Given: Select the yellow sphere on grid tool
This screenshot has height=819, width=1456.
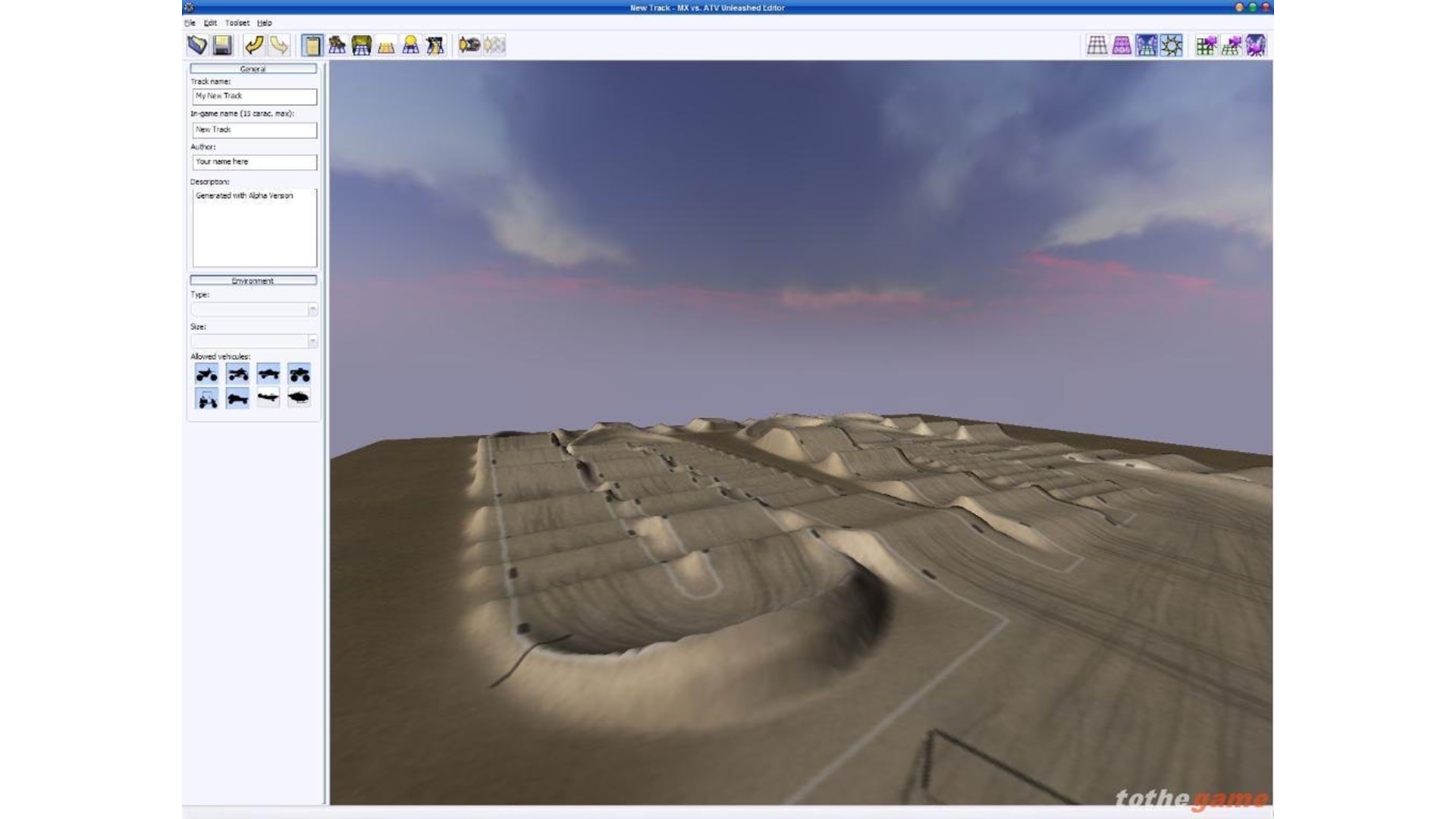Looking at the screenshot, I should [410, 45].
